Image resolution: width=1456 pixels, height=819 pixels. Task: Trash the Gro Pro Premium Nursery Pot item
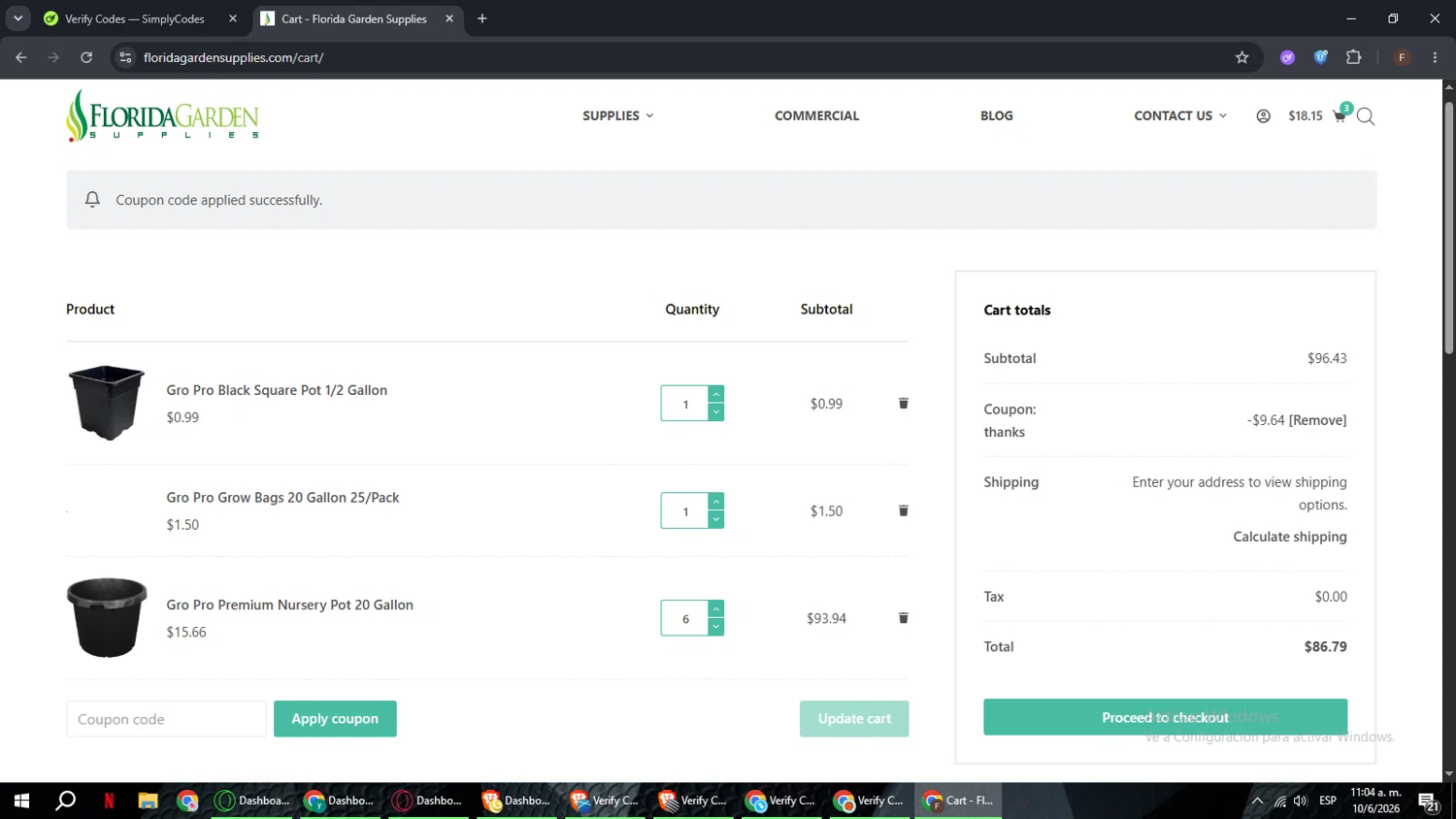pyautogui.click(x=903, y=618)
